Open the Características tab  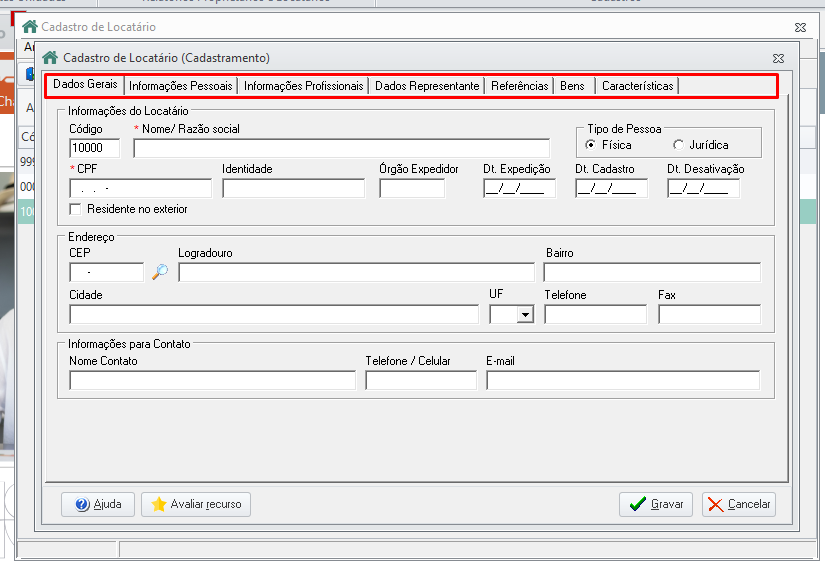click(637, 86)
